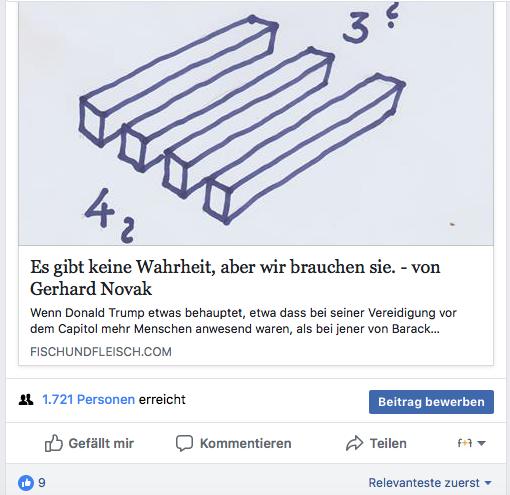
Task: Open the beams drawing article preview image
Action: click(256, 123)
